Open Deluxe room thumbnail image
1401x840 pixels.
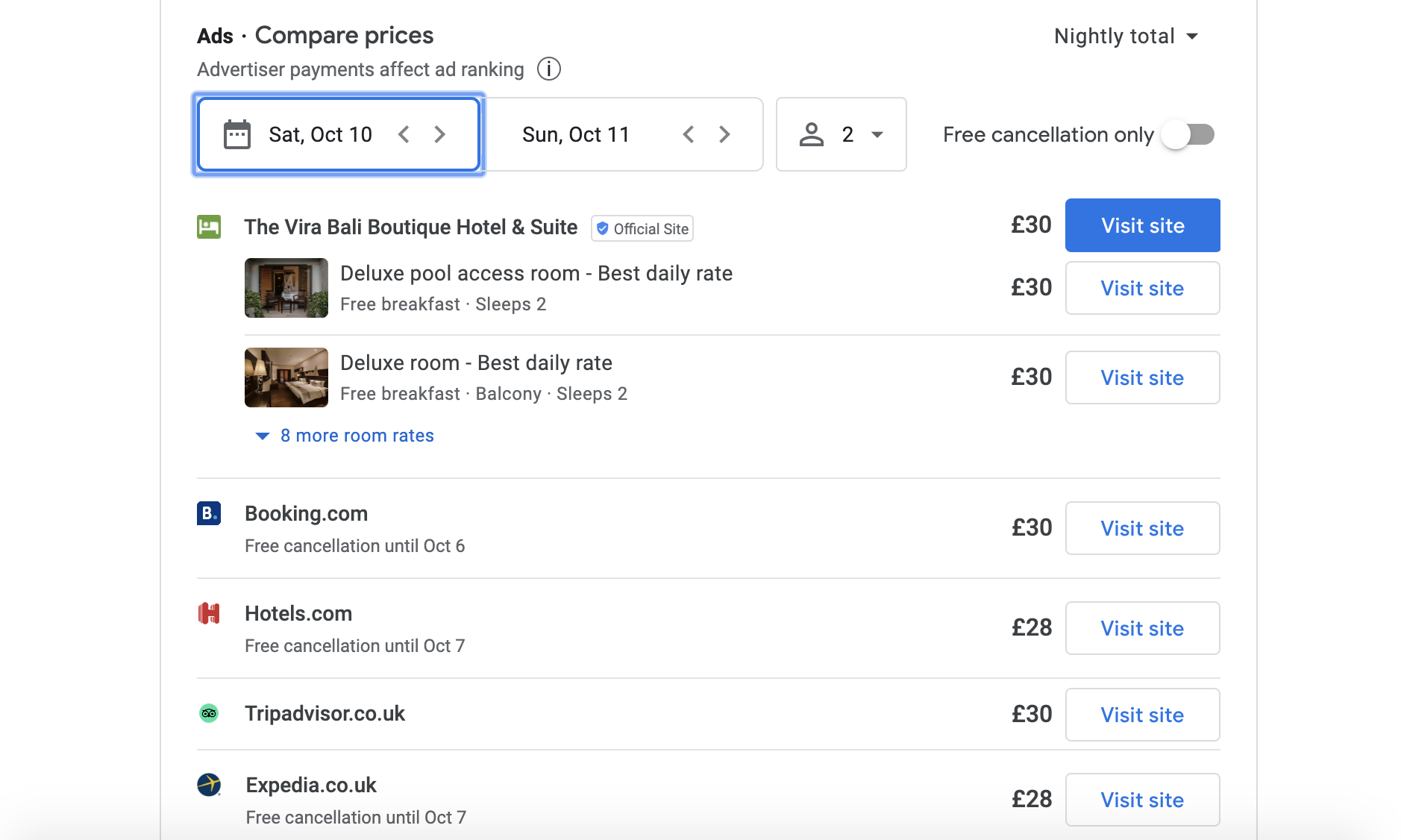(x=286, y=377)
